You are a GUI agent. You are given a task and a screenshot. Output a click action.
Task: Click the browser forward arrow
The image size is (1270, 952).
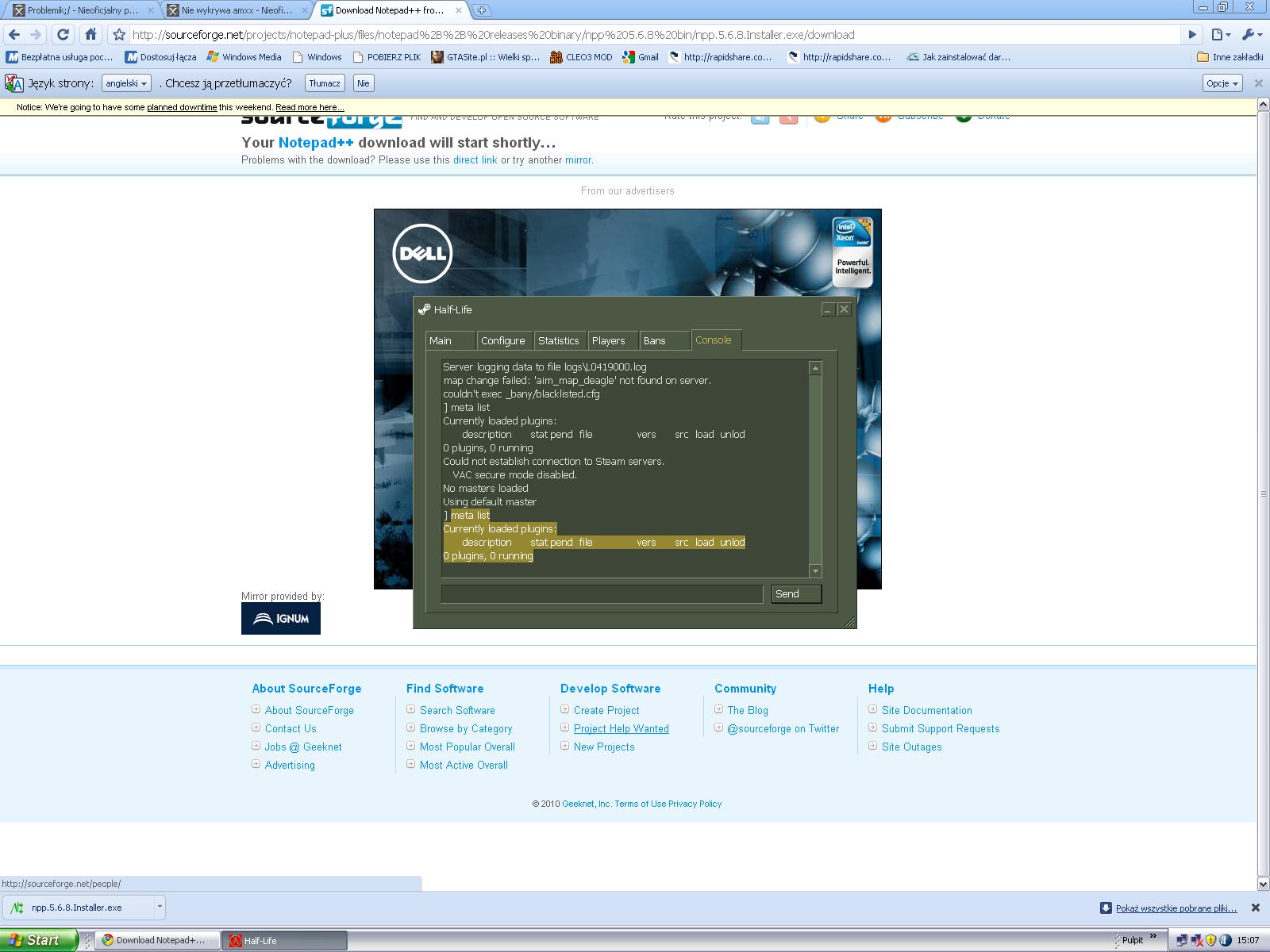pos(36,34)
